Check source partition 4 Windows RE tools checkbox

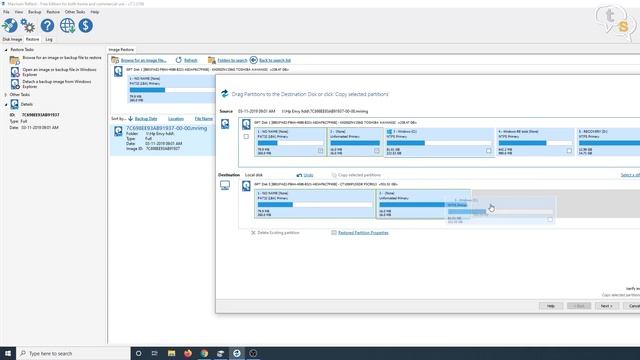[569, 151]
